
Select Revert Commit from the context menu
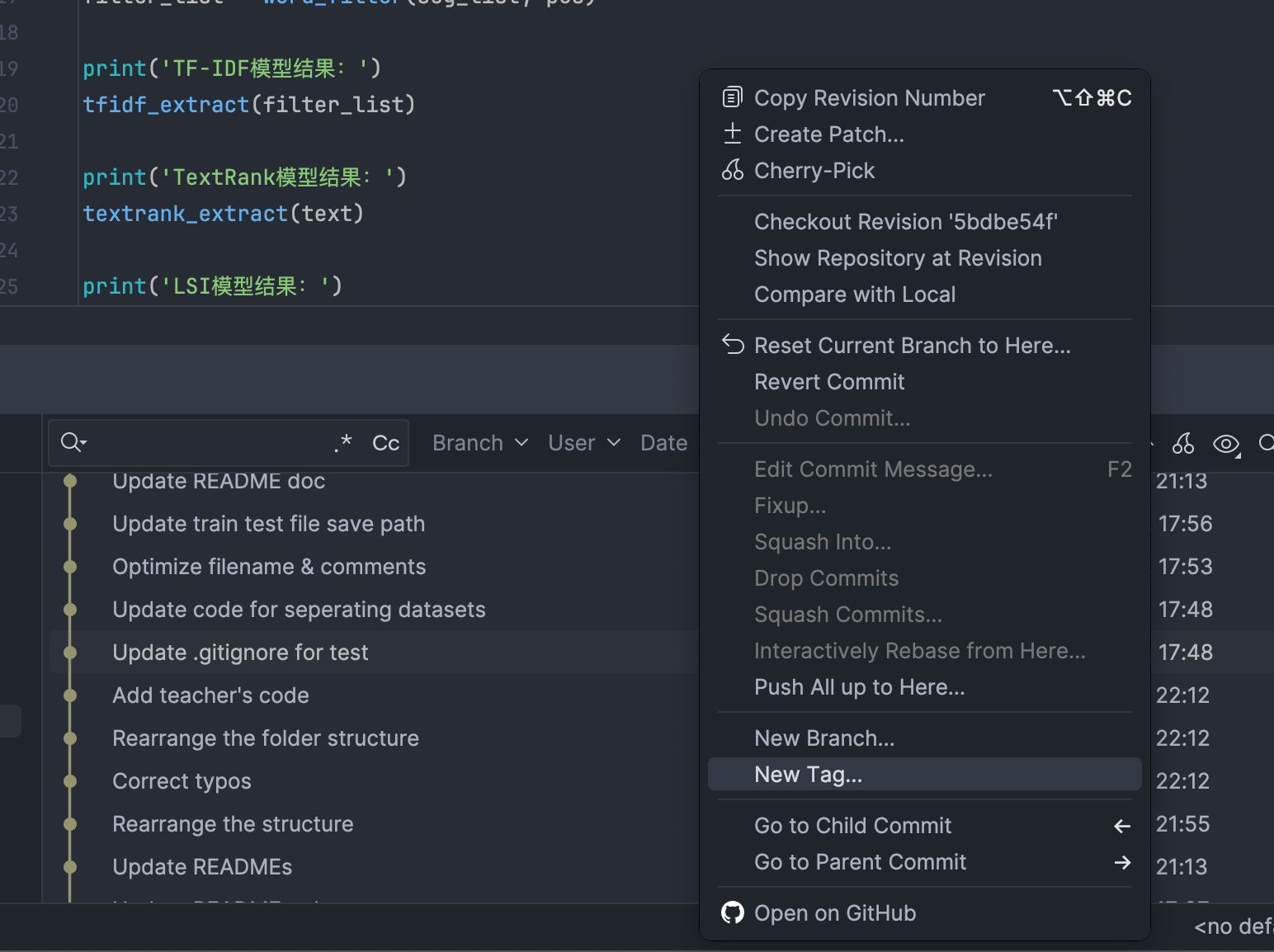[828, 381]
